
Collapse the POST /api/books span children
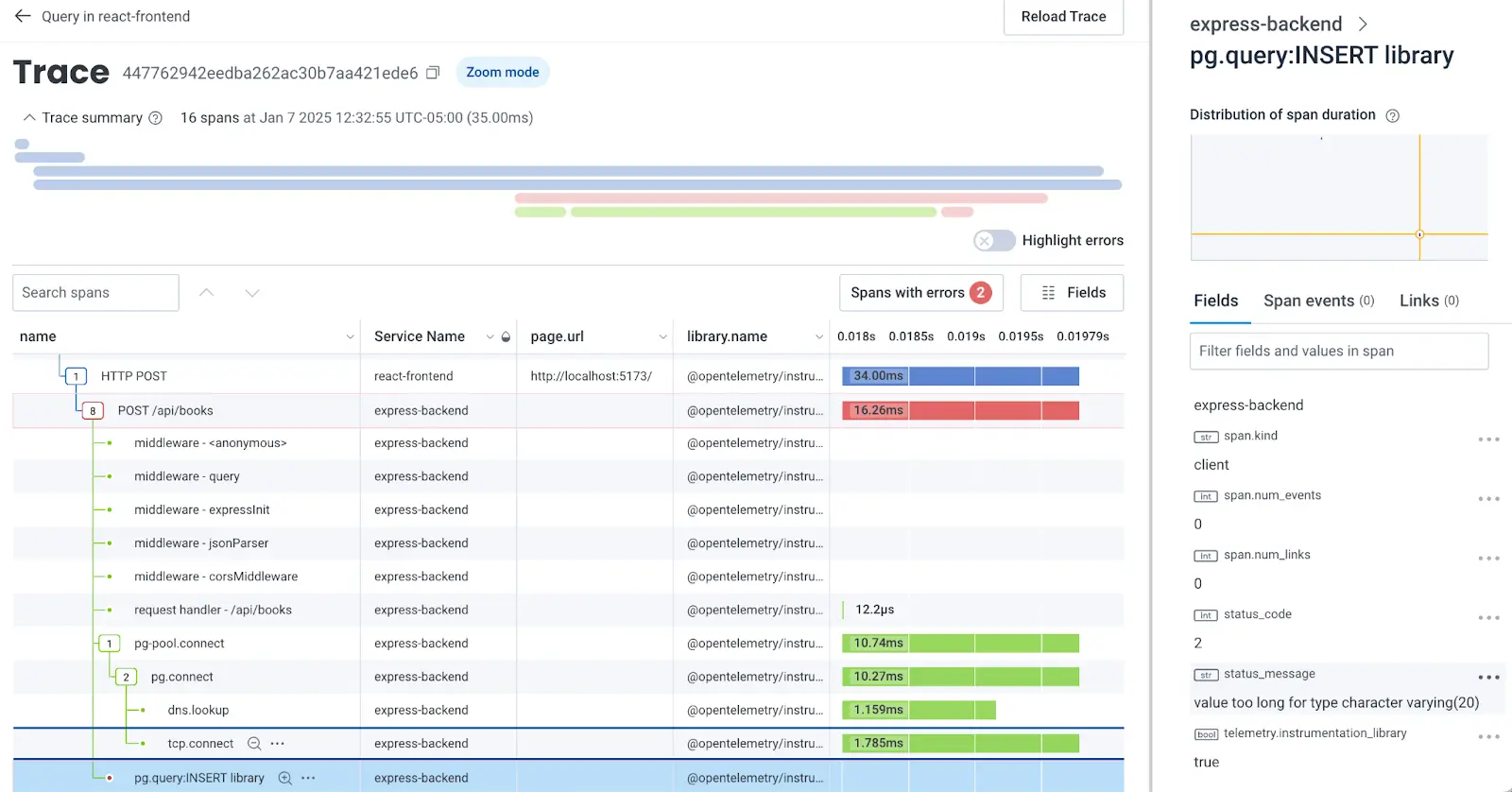93,411
